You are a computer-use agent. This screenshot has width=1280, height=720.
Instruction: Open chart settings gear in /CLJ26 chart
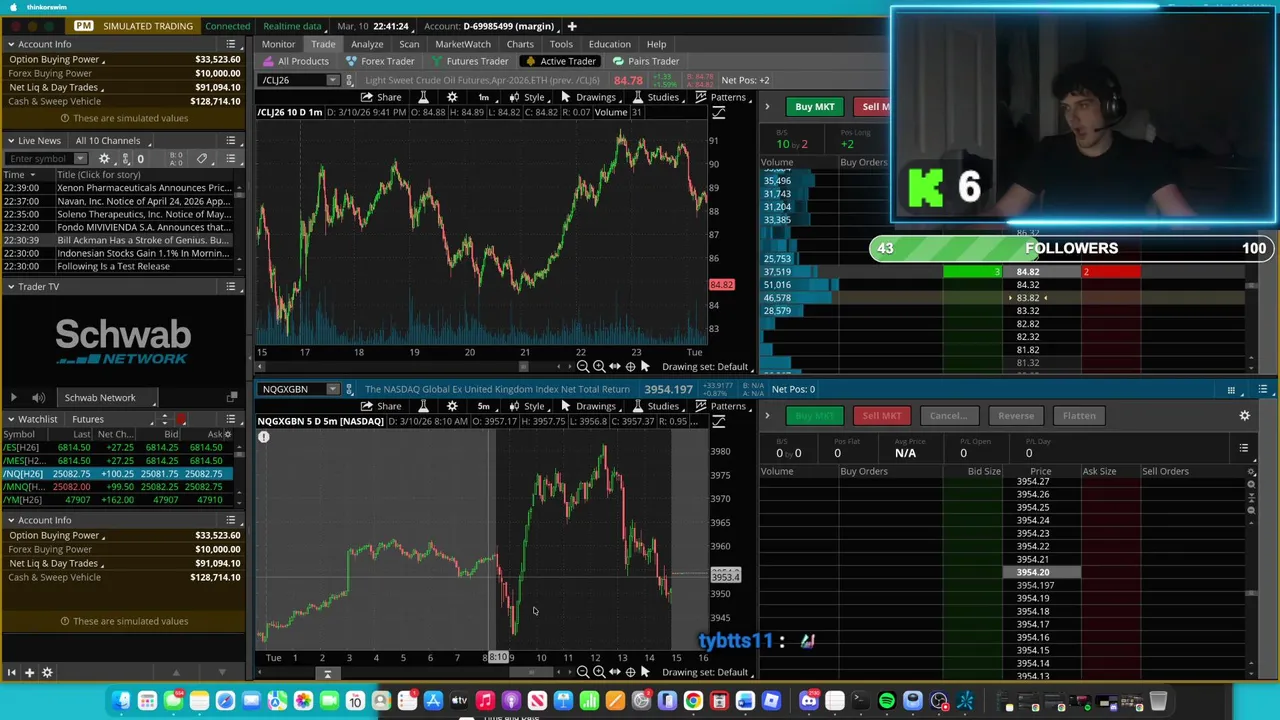click(x=452, y=97)
